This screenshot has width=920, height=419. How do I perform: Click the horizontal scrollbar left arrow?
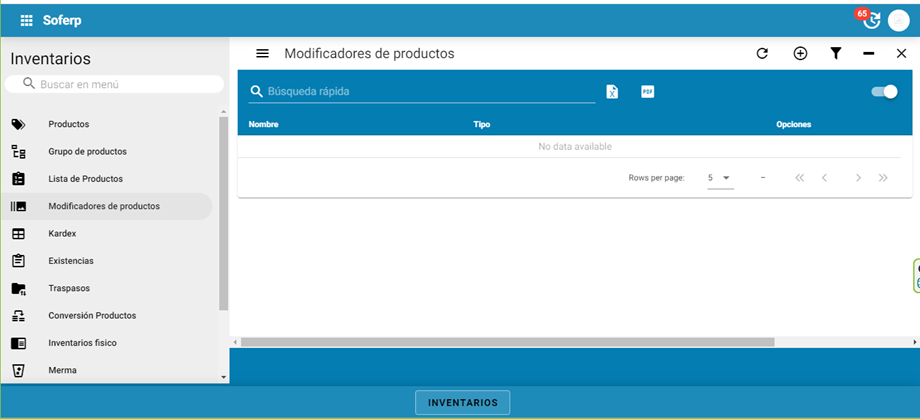coord(235,342)
